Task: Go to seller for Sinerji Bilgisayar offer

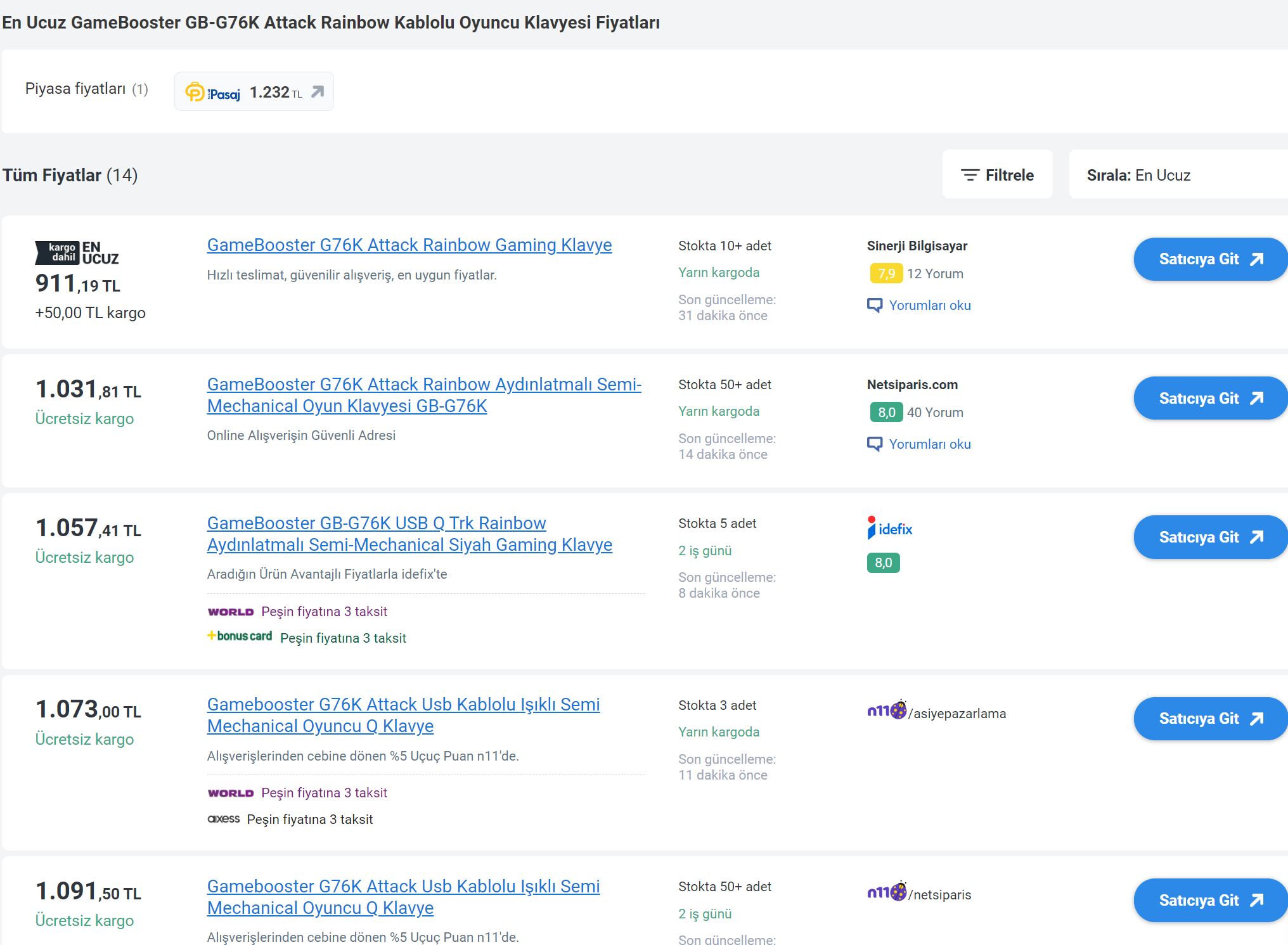Action: (x=1211, y=259)
